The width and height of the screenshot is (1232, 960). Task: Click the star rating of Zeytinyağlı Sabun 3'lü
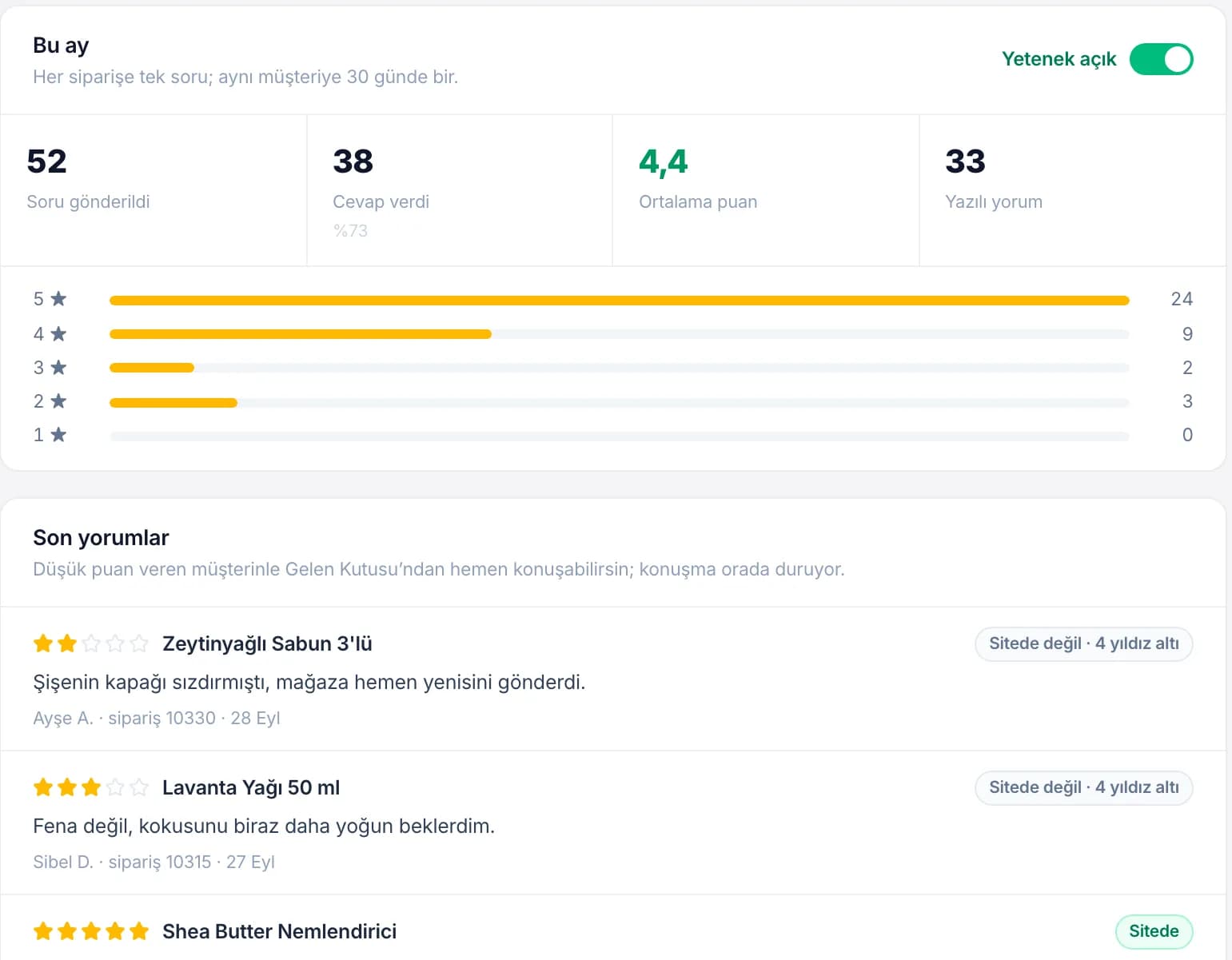click(x=91, y=643)
